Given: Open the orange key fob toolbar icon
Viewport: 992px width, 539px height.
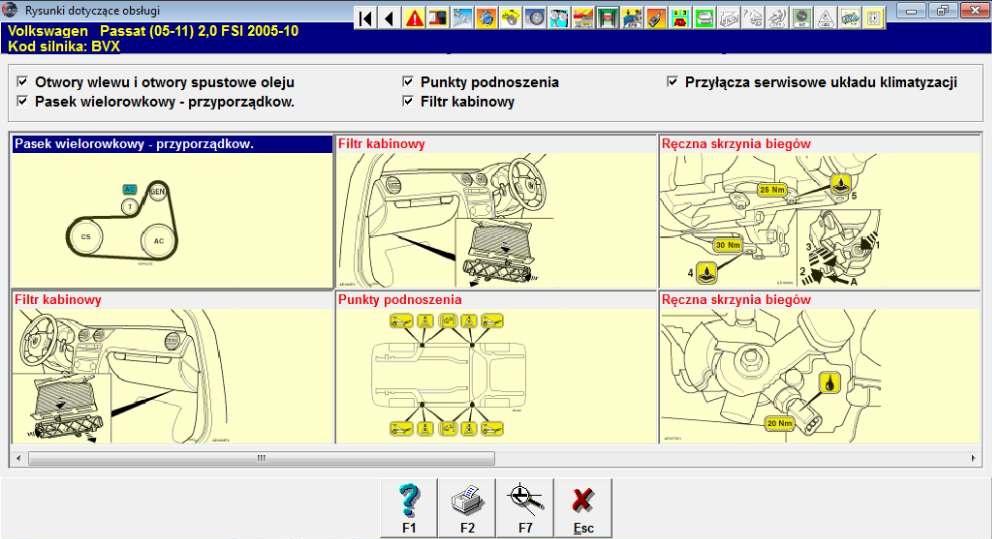Looking at the screenshot, I should (655, 18).
